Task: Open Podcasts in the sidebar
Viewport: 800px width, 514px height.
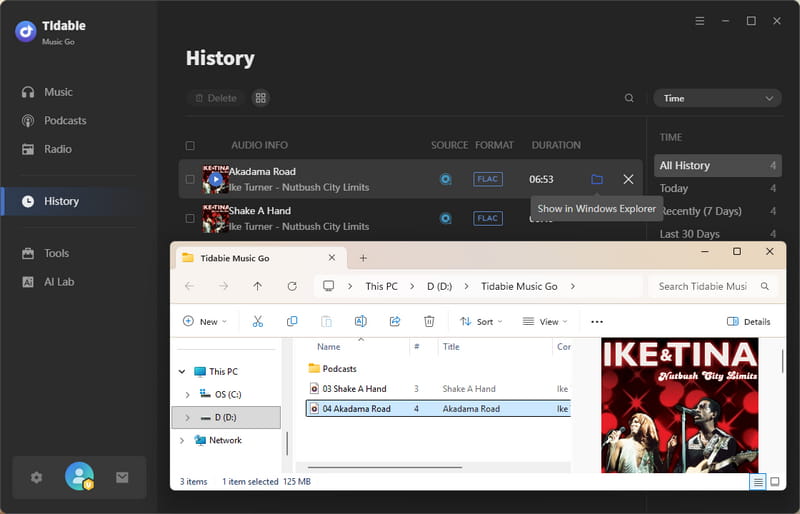Action: tap(65, 120)
